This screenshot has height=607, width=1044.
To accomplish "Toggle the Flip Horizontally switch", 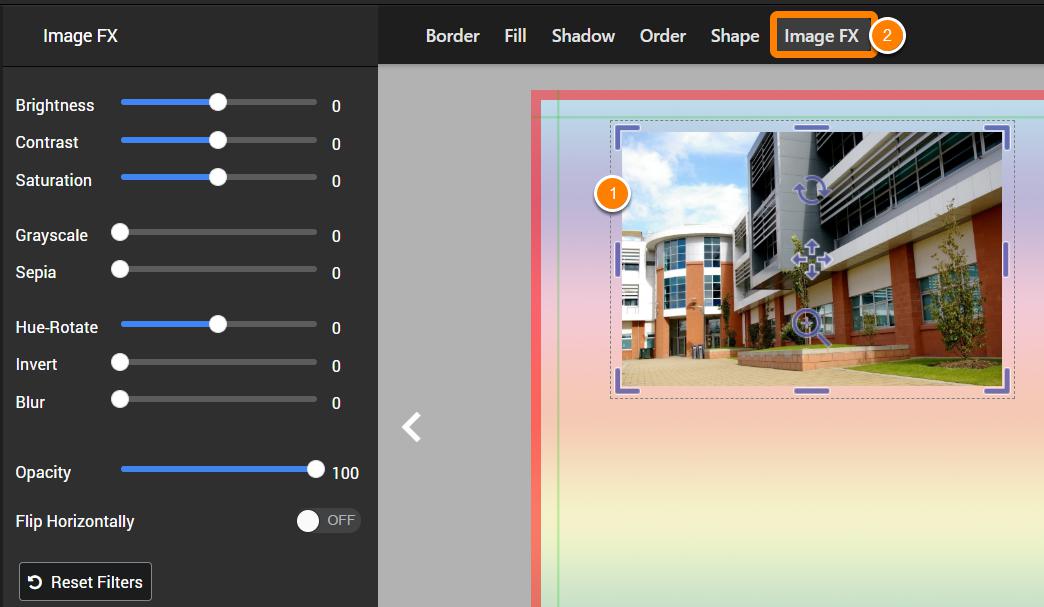I will [x=328, y=520].
